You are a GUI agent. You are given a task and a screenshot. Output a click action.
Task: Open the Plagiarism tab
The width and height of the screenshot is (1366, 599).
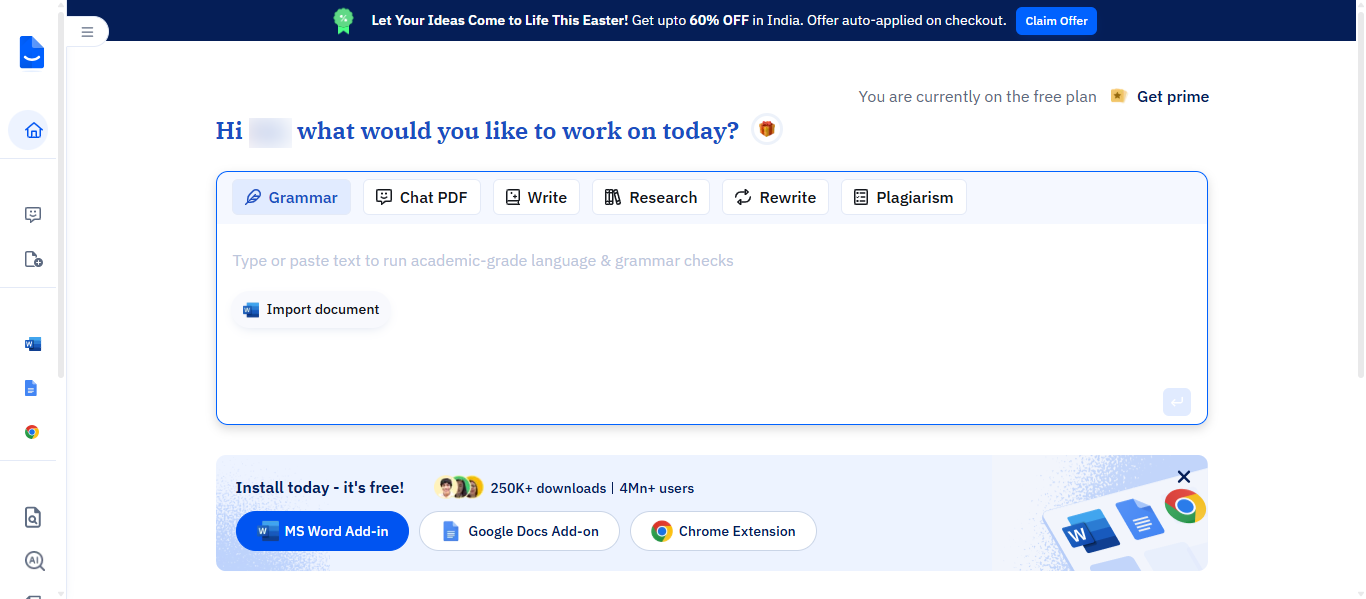(903, 197)
